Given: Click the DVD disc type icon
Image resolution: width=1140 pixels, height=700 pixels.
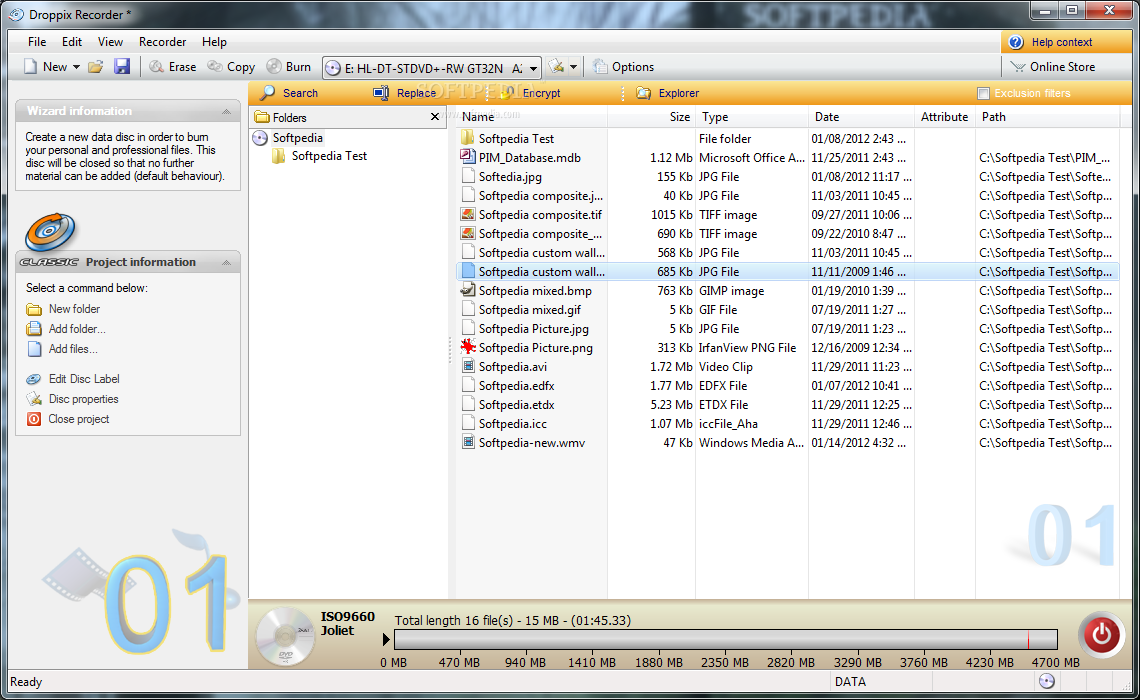Looking at the screenshot, I should pos(286,636).
